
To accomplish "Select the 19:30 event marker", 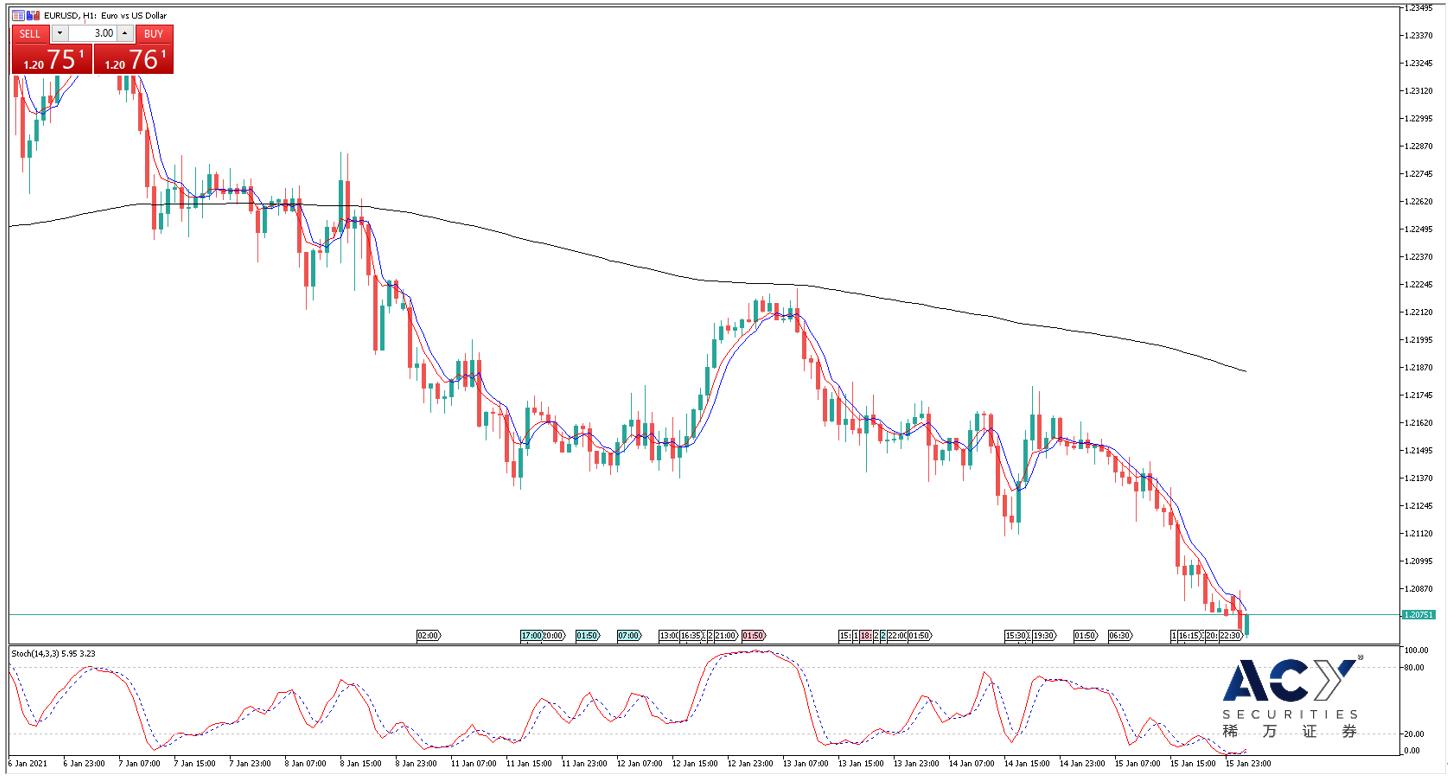I will click(1044, 635).
